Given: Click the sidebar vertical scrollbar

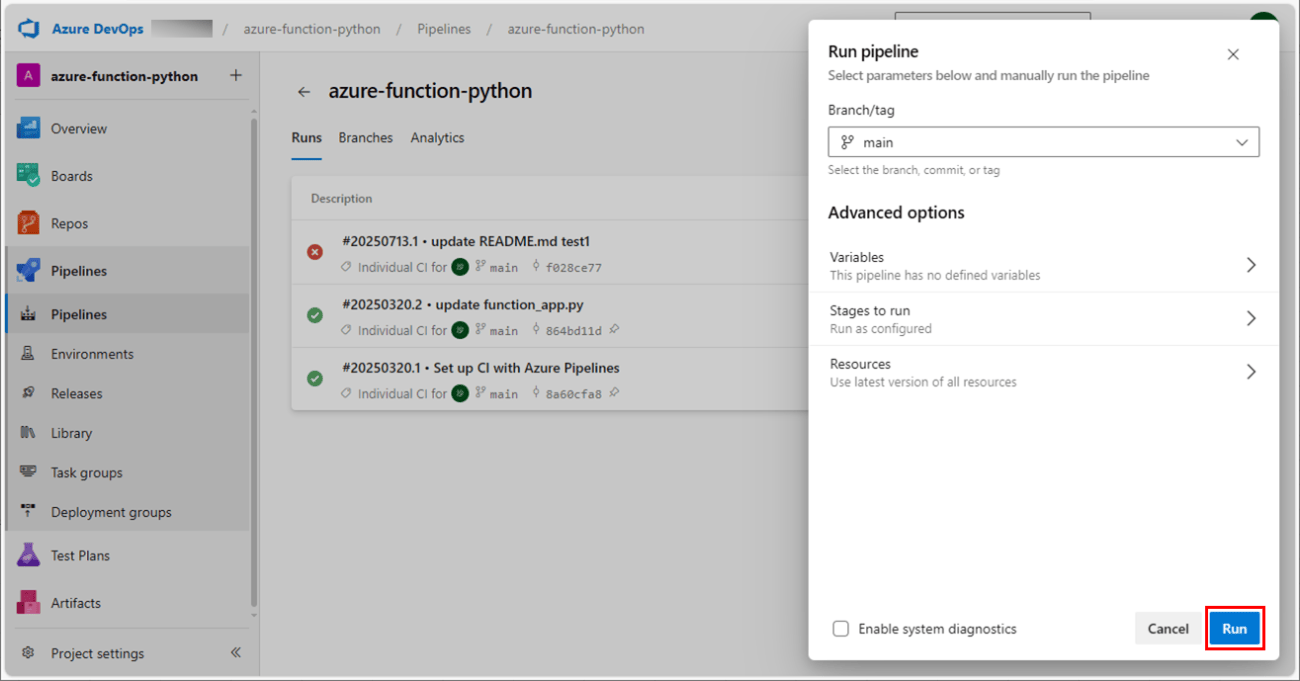Looking at the screenshot, I should click(x=254, y=362).
